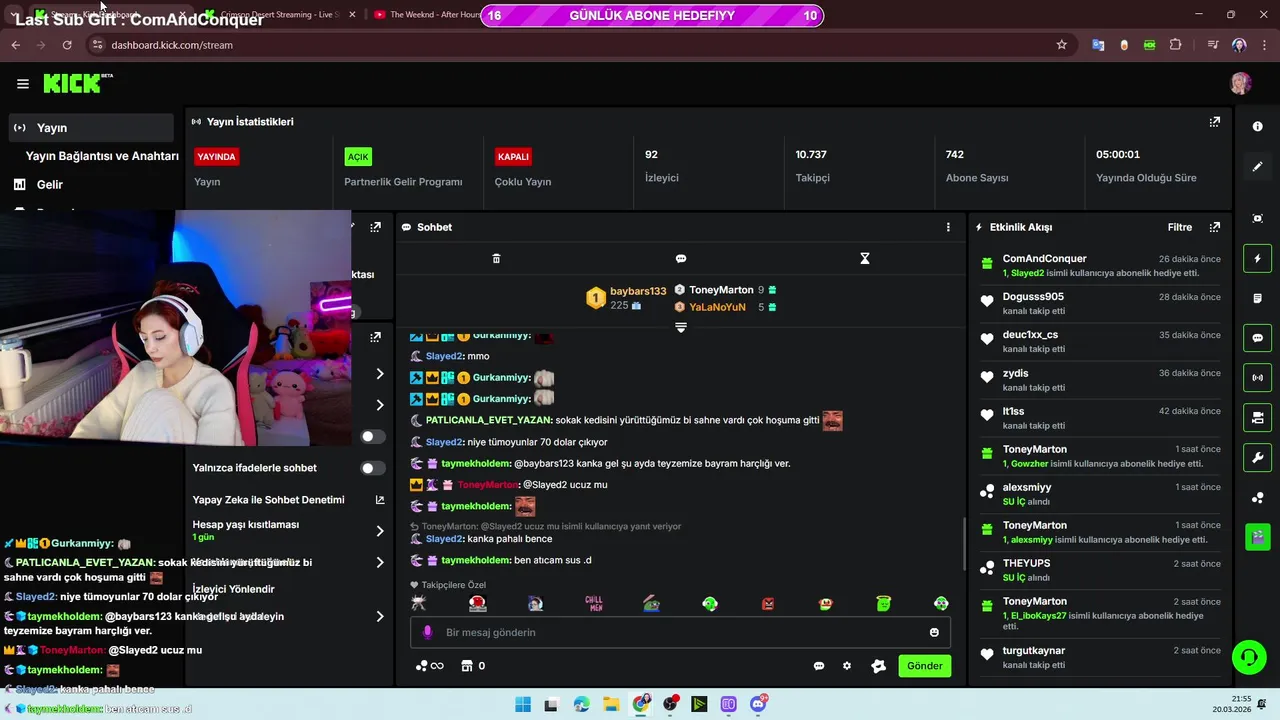Viewport: 1280px width, 720px height.
Task: Click YaLaNoYuN in gift leaderboard
Action: click(x=717, y=307)
